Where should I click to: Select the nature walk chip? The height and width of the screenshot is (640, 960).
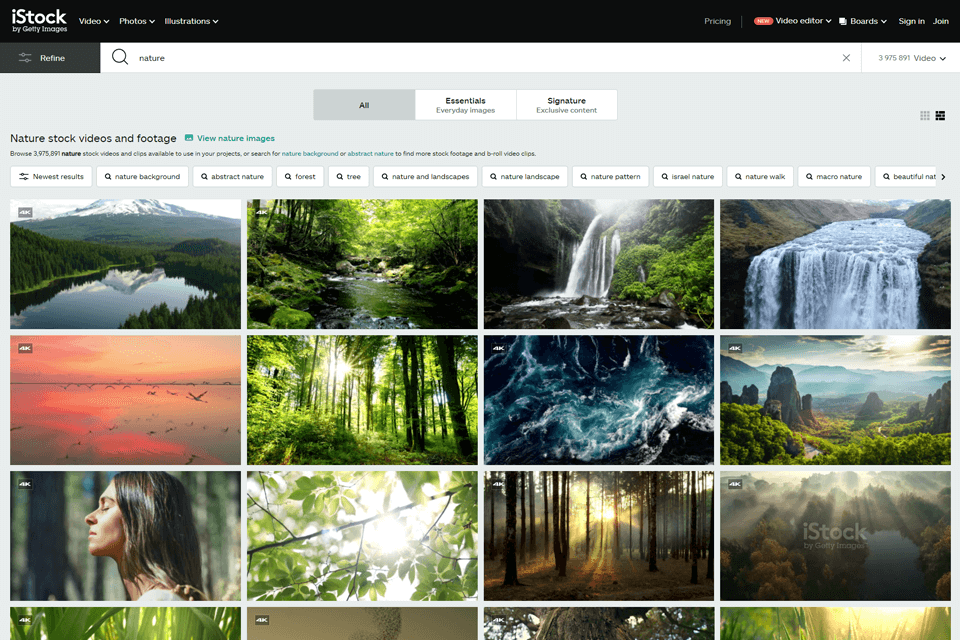760,176
